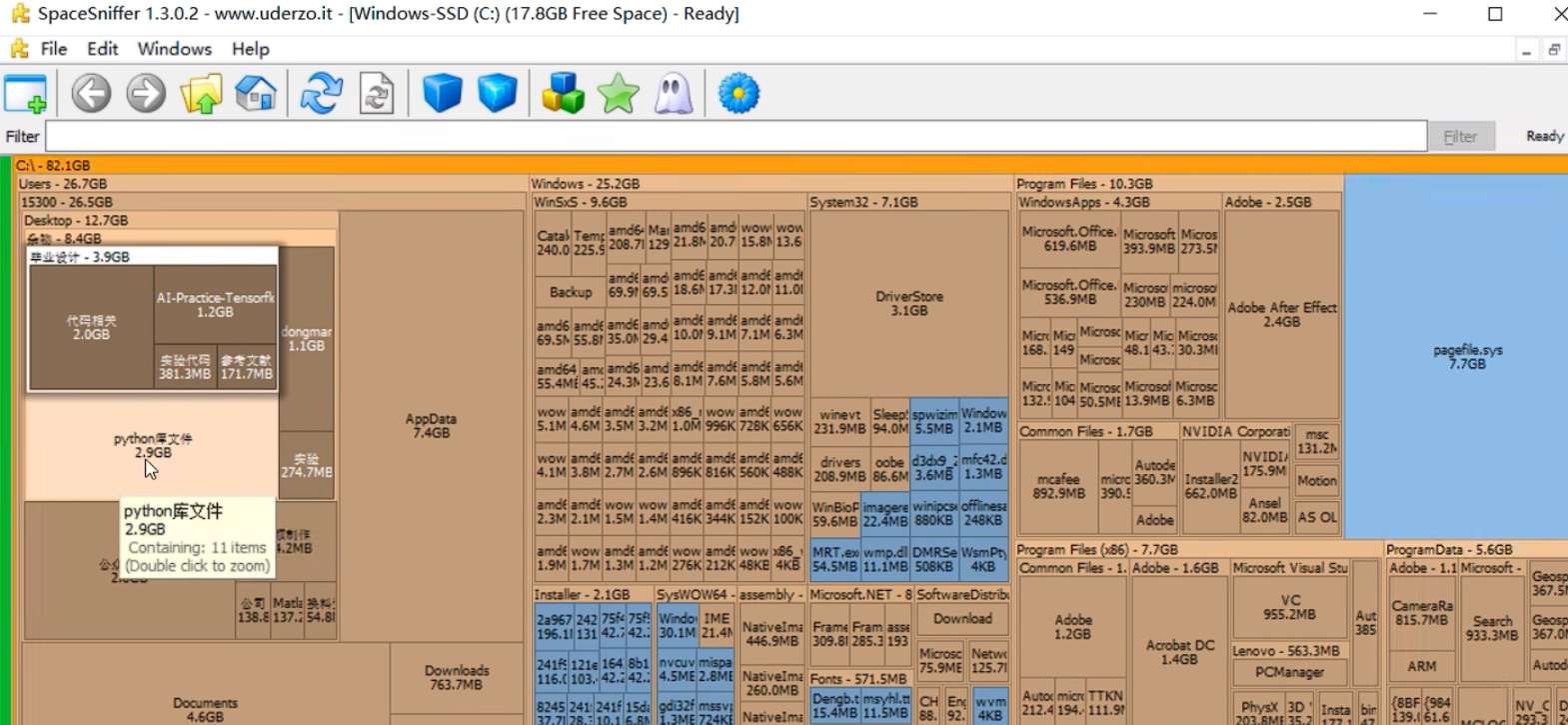Viewport: 1568px width, 725px height.
Task: Click the Backup block in WinSxS
Action: point(571,292)
